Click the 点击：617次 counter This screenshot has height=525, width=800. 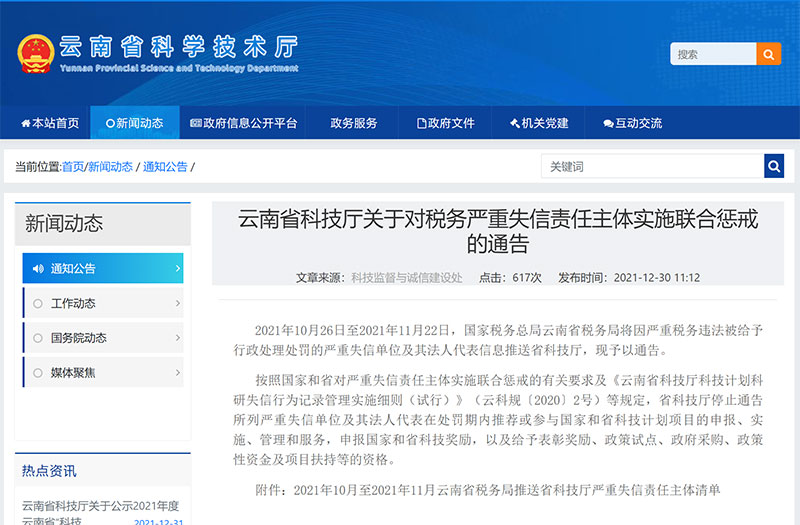click(510, 278)
